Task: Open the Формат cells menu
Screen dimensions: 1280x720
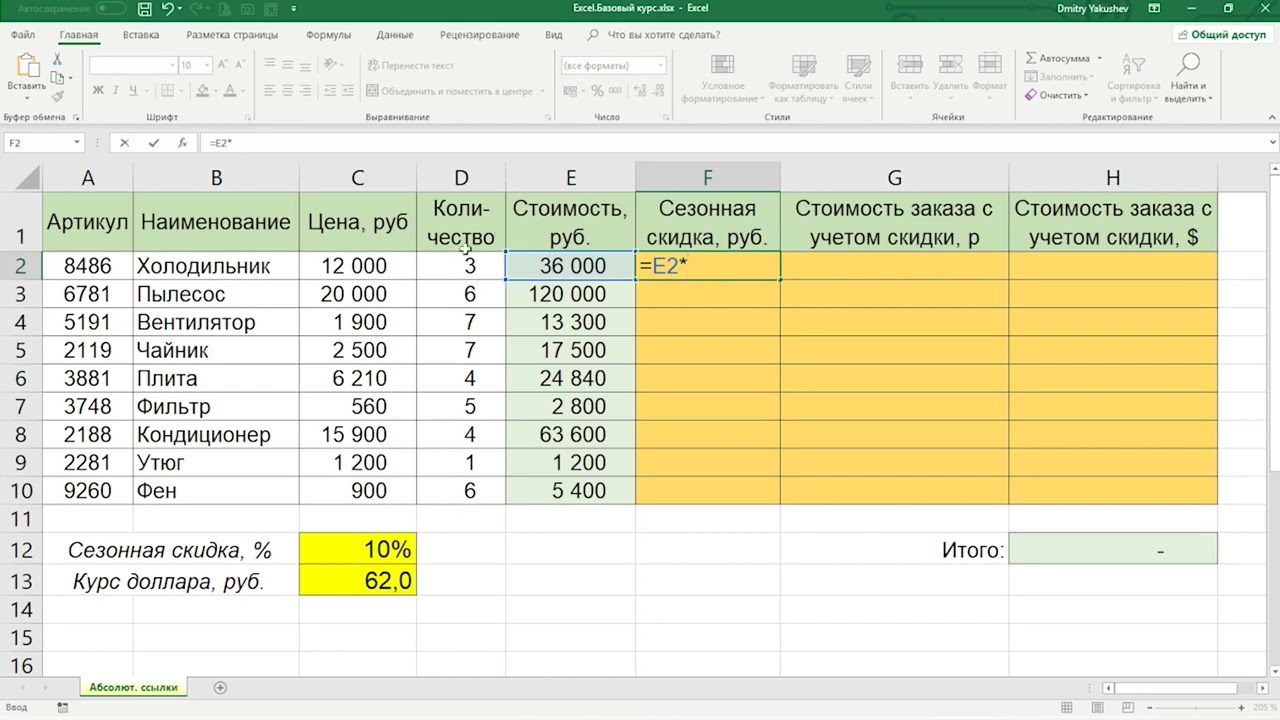Action: pos(989,75)
